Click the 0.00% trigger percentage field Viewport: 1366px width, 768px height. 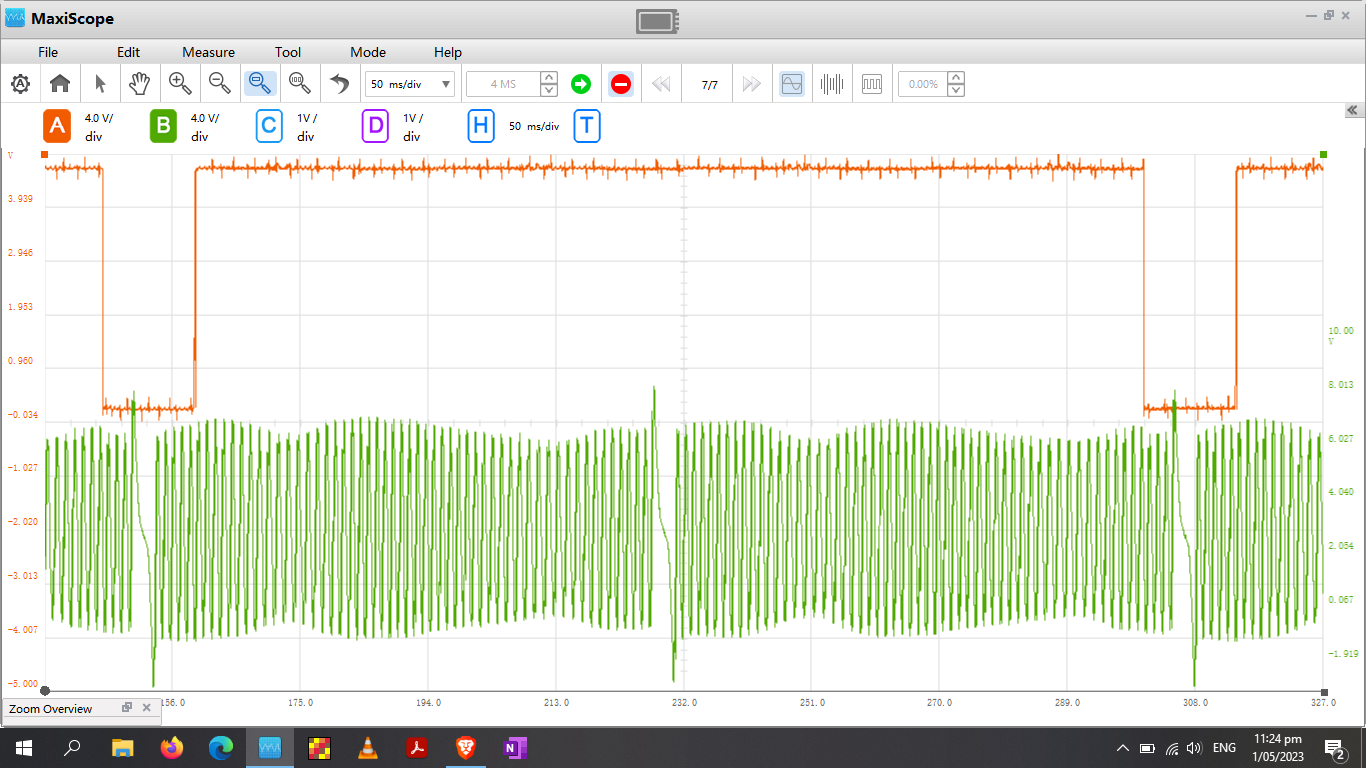pos(922,84)
